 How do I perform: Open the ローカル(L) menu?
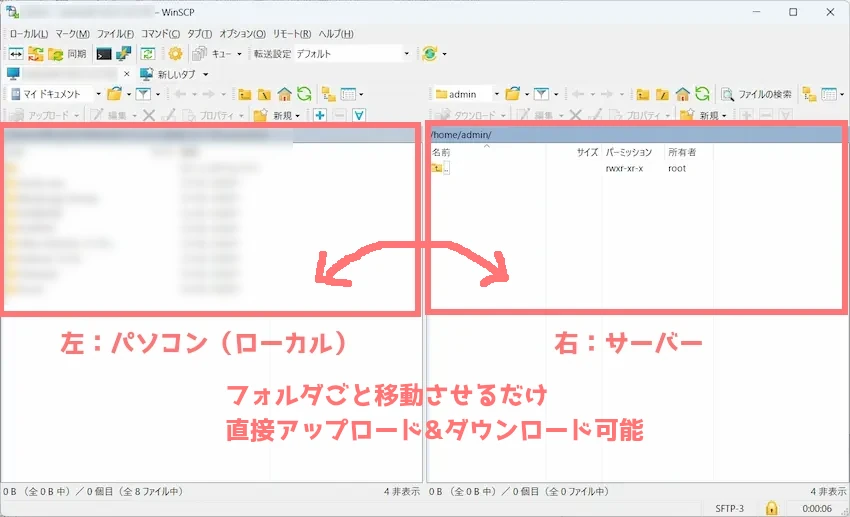coord(29,34)
